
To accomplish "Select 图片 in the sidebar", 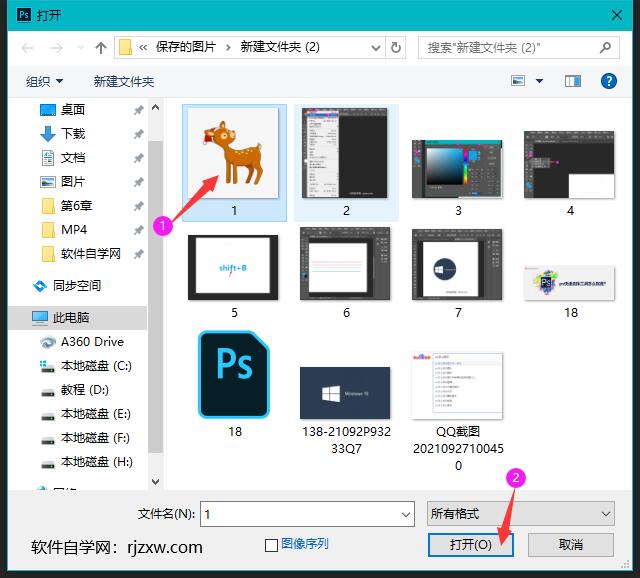I will pos(73,182).
